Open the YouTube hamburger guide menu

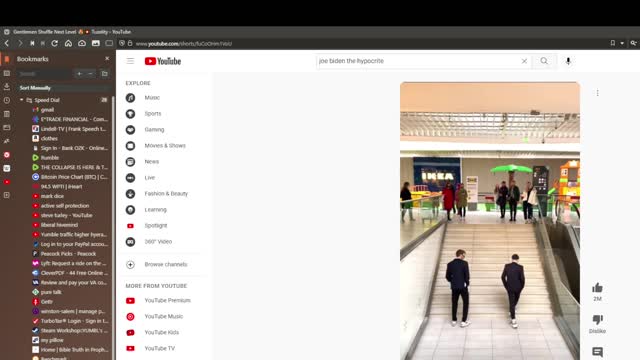tap(130, 61)
